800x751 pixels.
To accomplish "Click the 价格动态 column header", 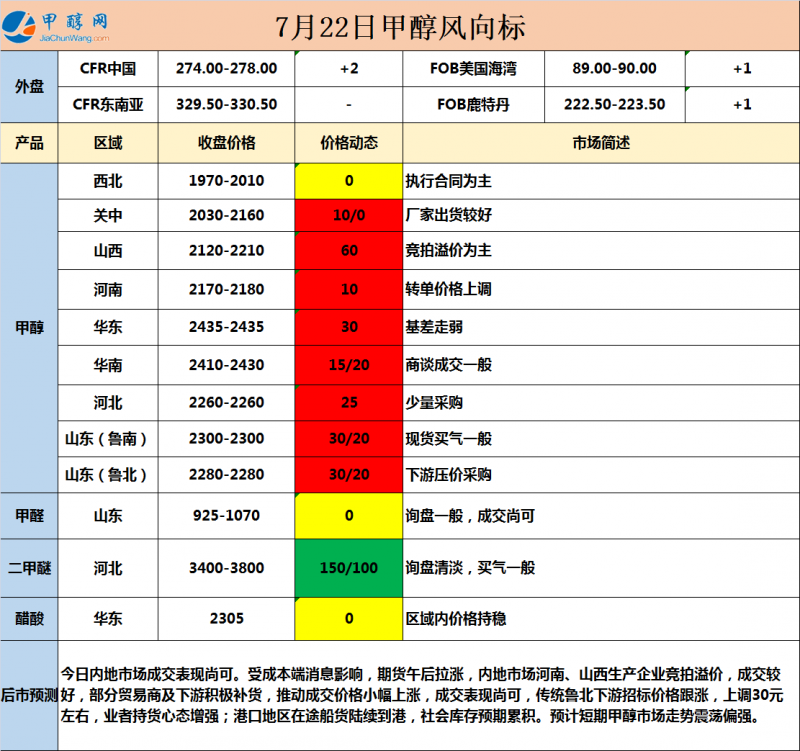I will (349, 143).
